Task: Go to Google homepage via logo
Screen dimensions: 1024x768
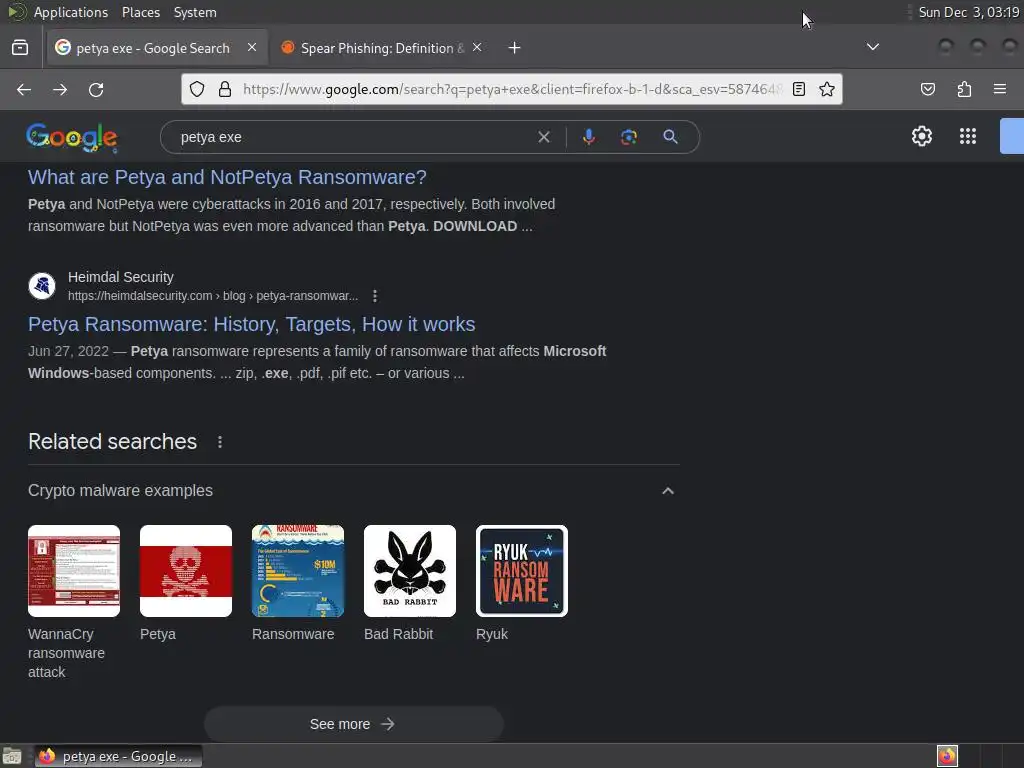Action: tap(72, 137)
